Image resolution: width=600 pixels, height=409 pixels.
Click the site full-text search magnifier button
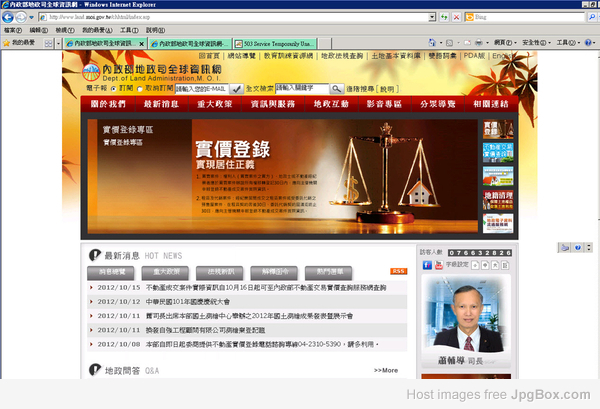[336, 89]
